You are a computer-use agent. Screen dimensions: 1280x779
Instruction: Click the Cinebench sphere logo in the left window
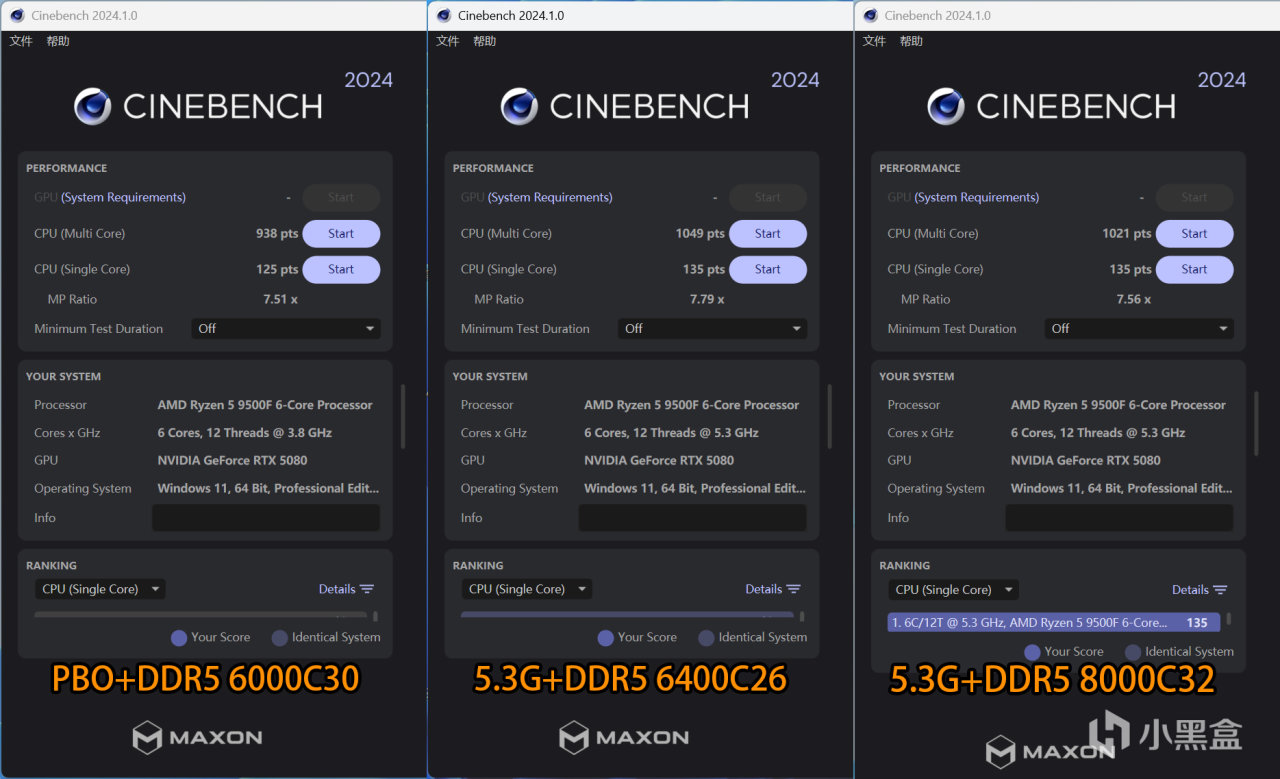[x=93, y=106]
